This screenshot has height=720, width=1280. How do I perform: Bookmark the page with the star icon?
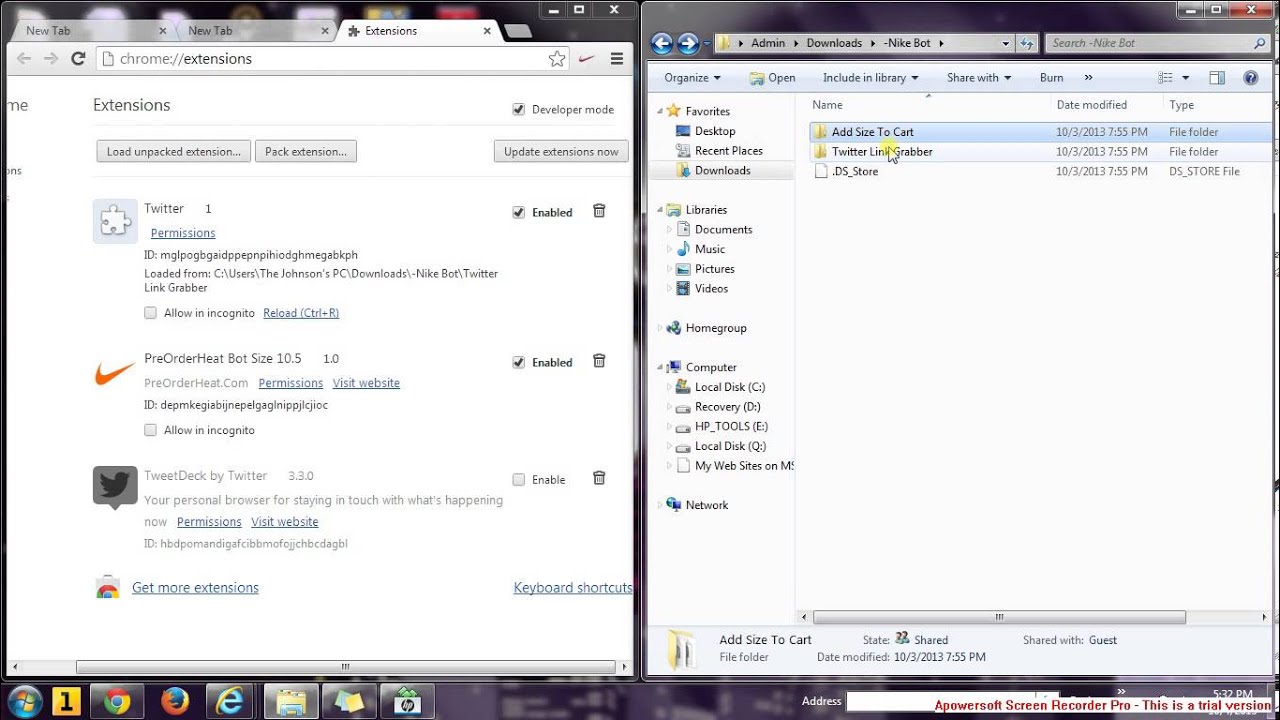click(x=557, y=59)
